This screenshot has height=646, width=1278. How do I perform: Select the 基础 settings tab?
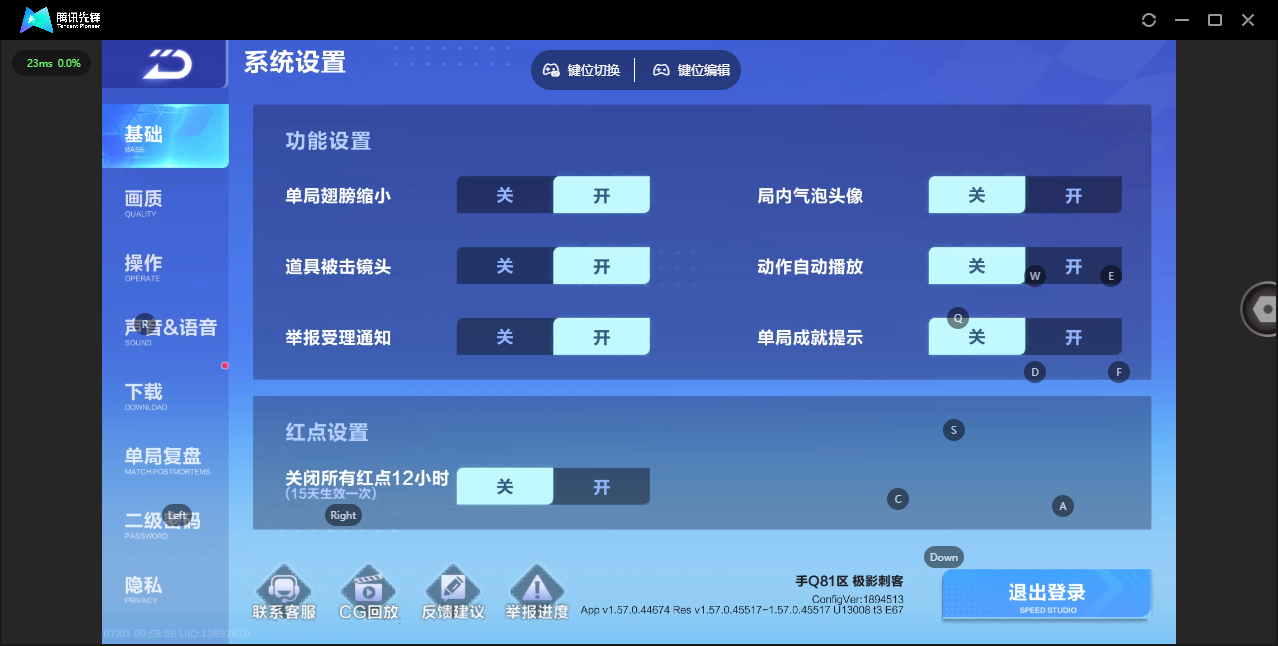pyautogui.click(x=165, y=136)
